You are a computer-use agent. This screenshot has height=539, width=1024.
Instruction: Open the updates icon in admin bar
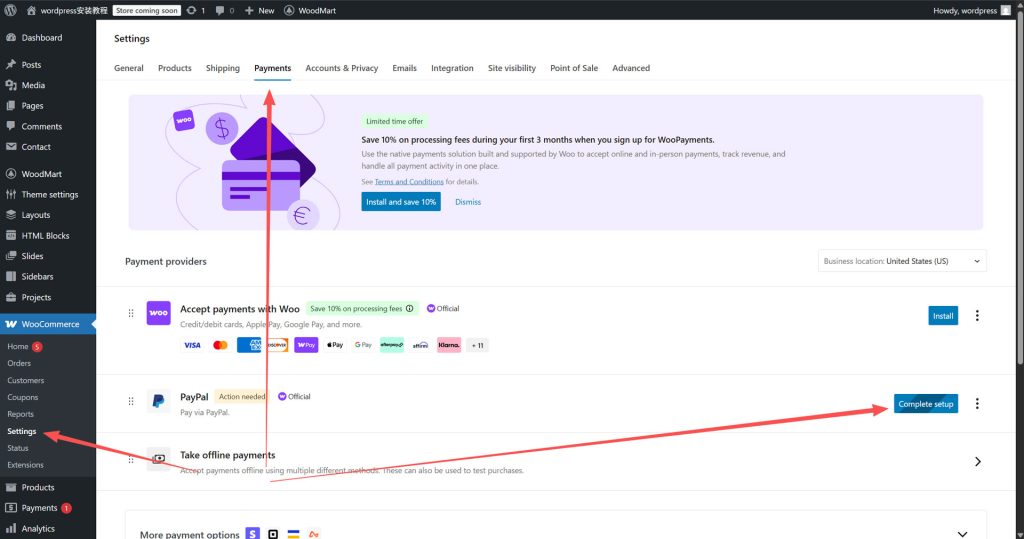pyautogui.click(x=191, y=10)
